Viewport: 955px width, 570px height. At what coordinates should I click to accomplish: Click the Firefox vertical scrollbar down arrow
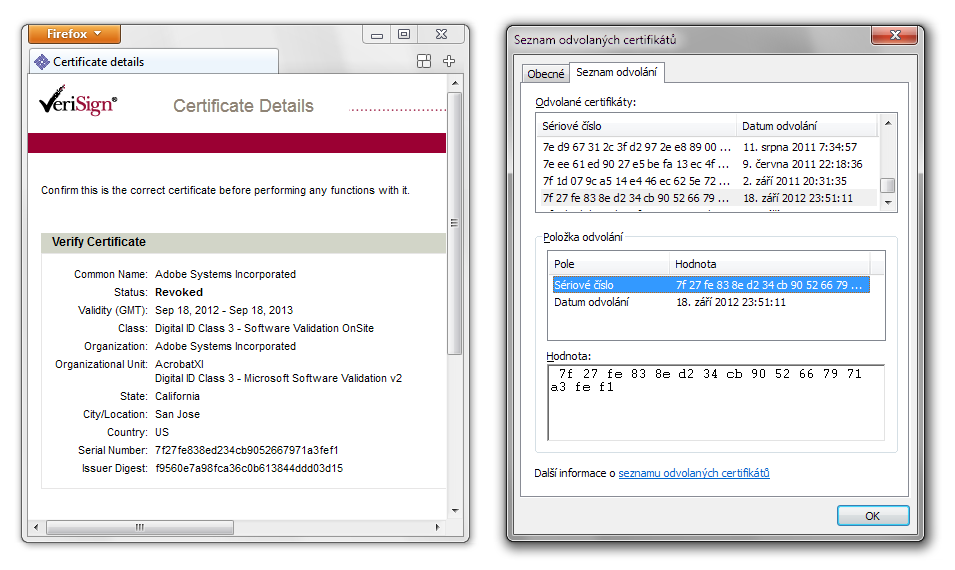pyautogui.click(x=455, y=511)
